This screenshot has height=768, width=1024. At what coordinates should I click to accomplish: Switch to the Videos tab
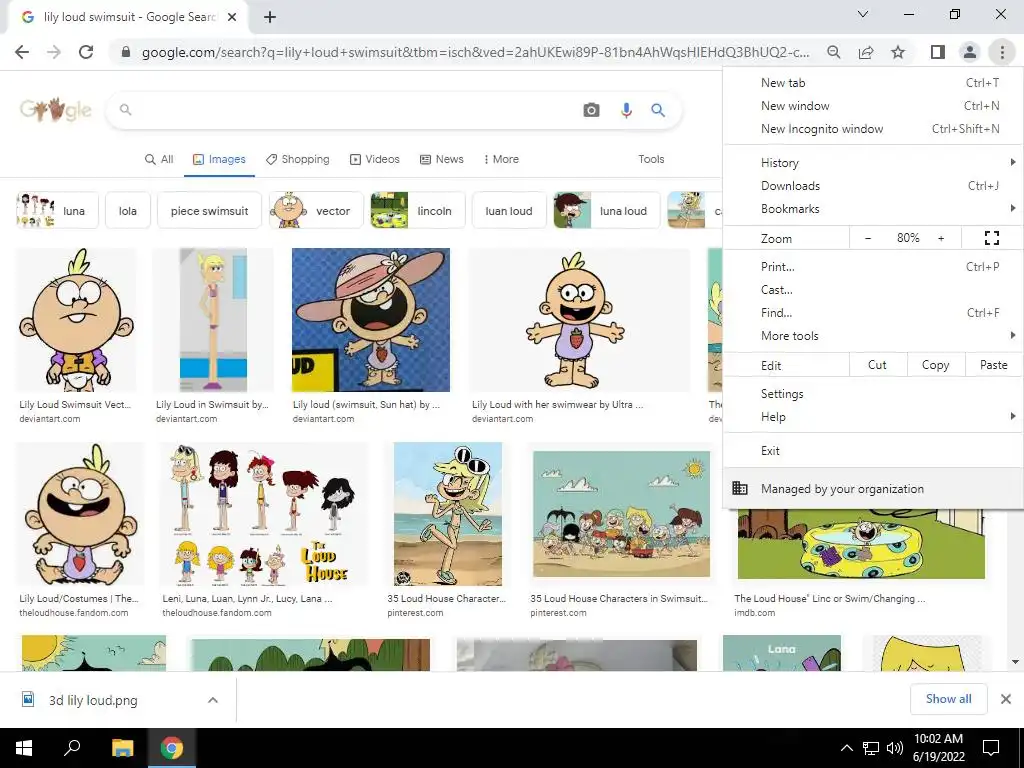click(375, 159)
